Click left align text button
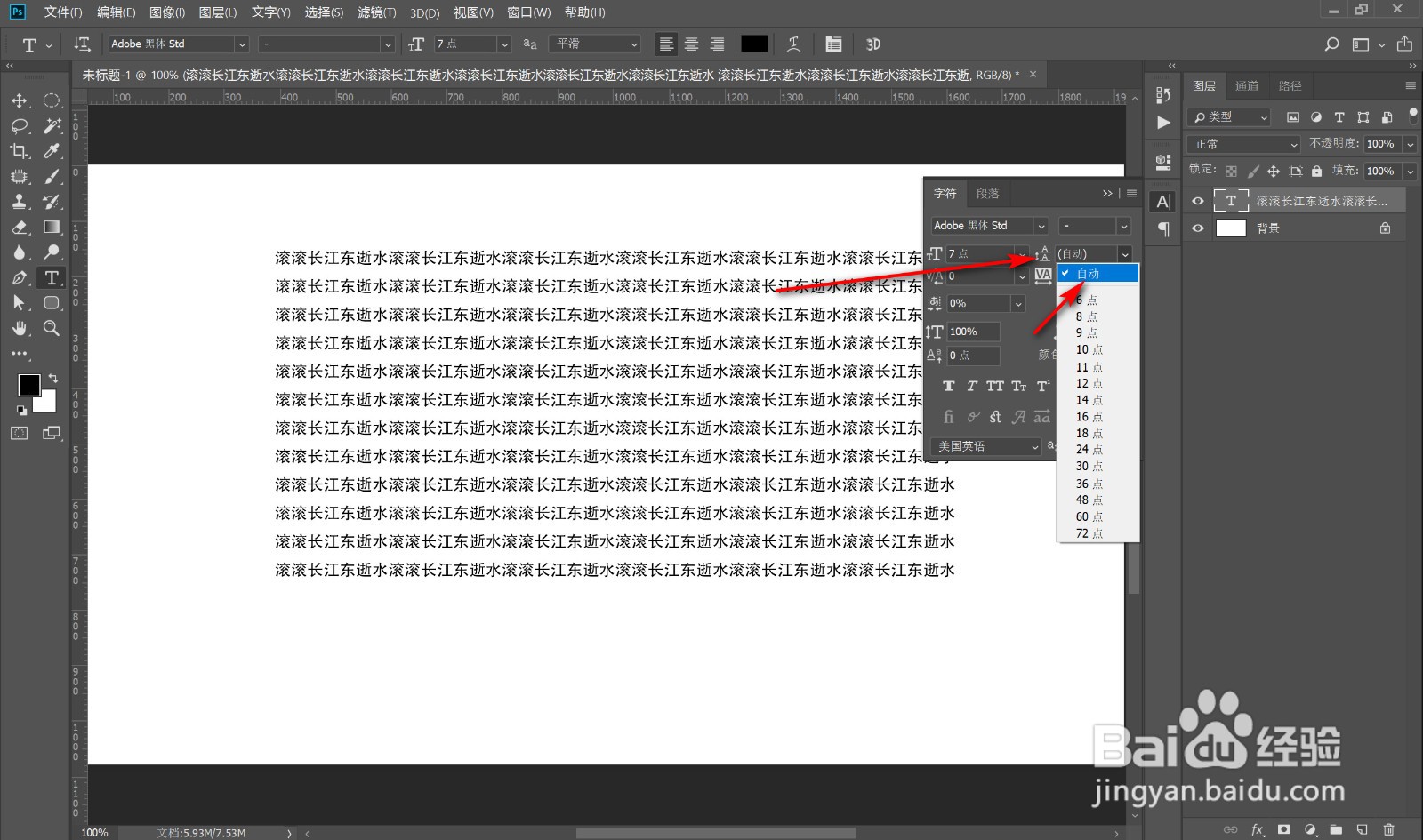1423x840 pixels. pyautogui.click(x=666, y=44)
